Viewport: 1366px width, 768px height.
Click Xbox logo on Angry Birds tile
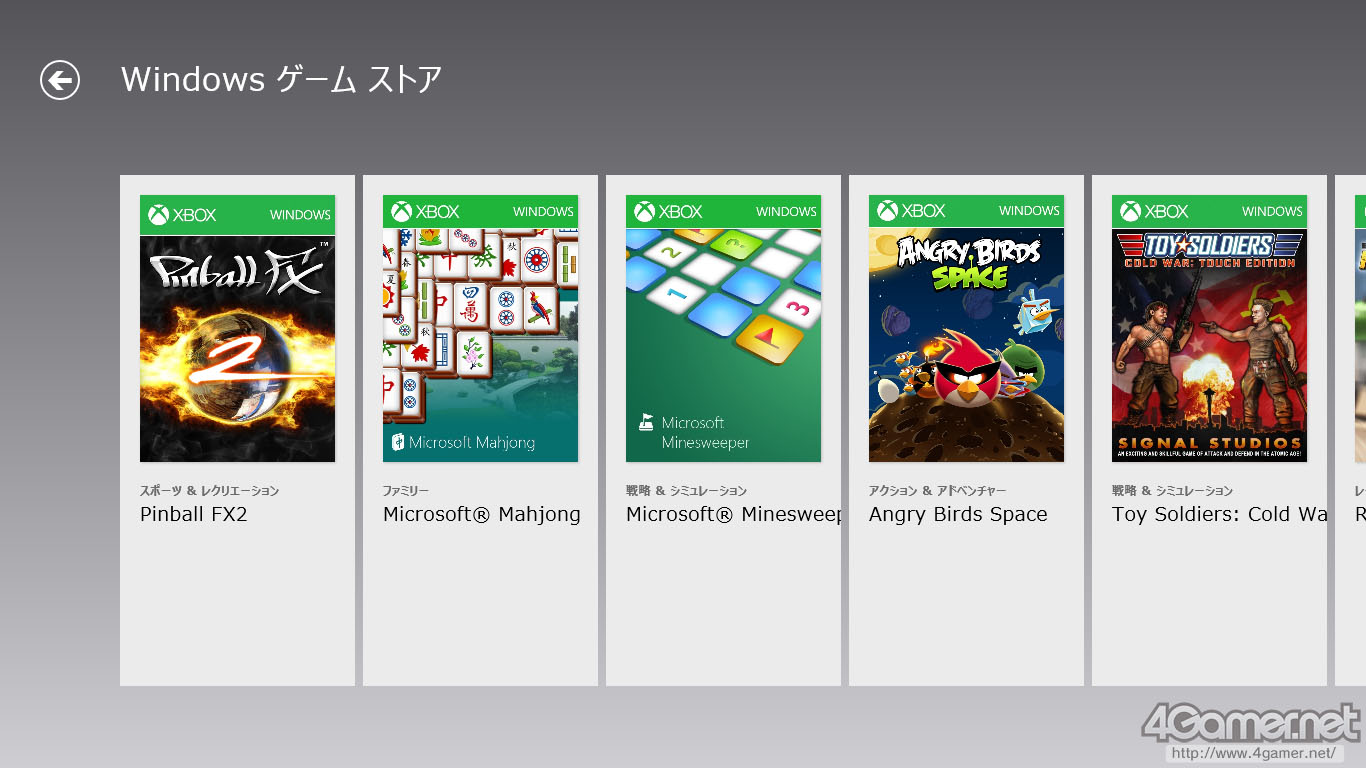click(911, 210)
